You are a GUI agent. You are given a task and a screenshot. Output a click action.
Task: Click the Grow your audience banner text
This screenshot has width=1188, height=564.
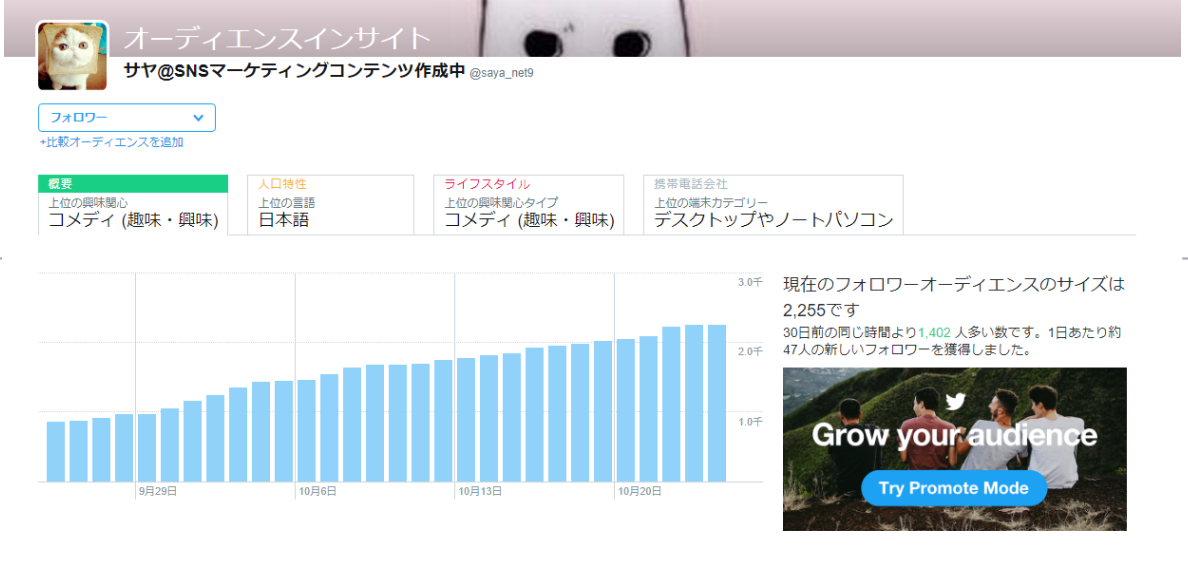(x=955, y=435)
